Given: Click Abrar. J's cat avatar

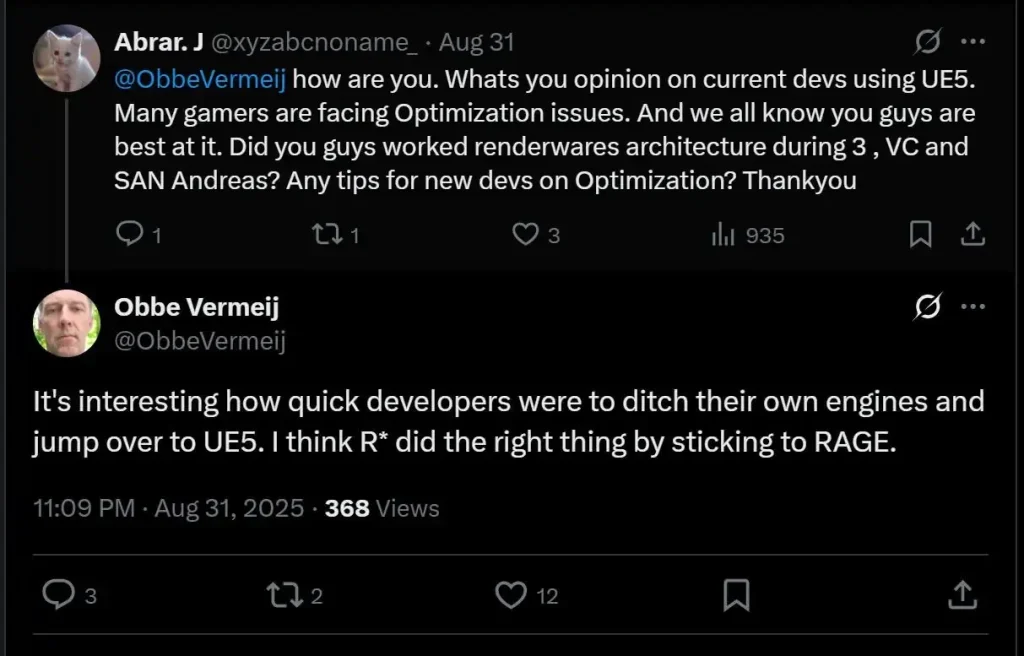Looking at the screenshot, I should pos(67,58).
